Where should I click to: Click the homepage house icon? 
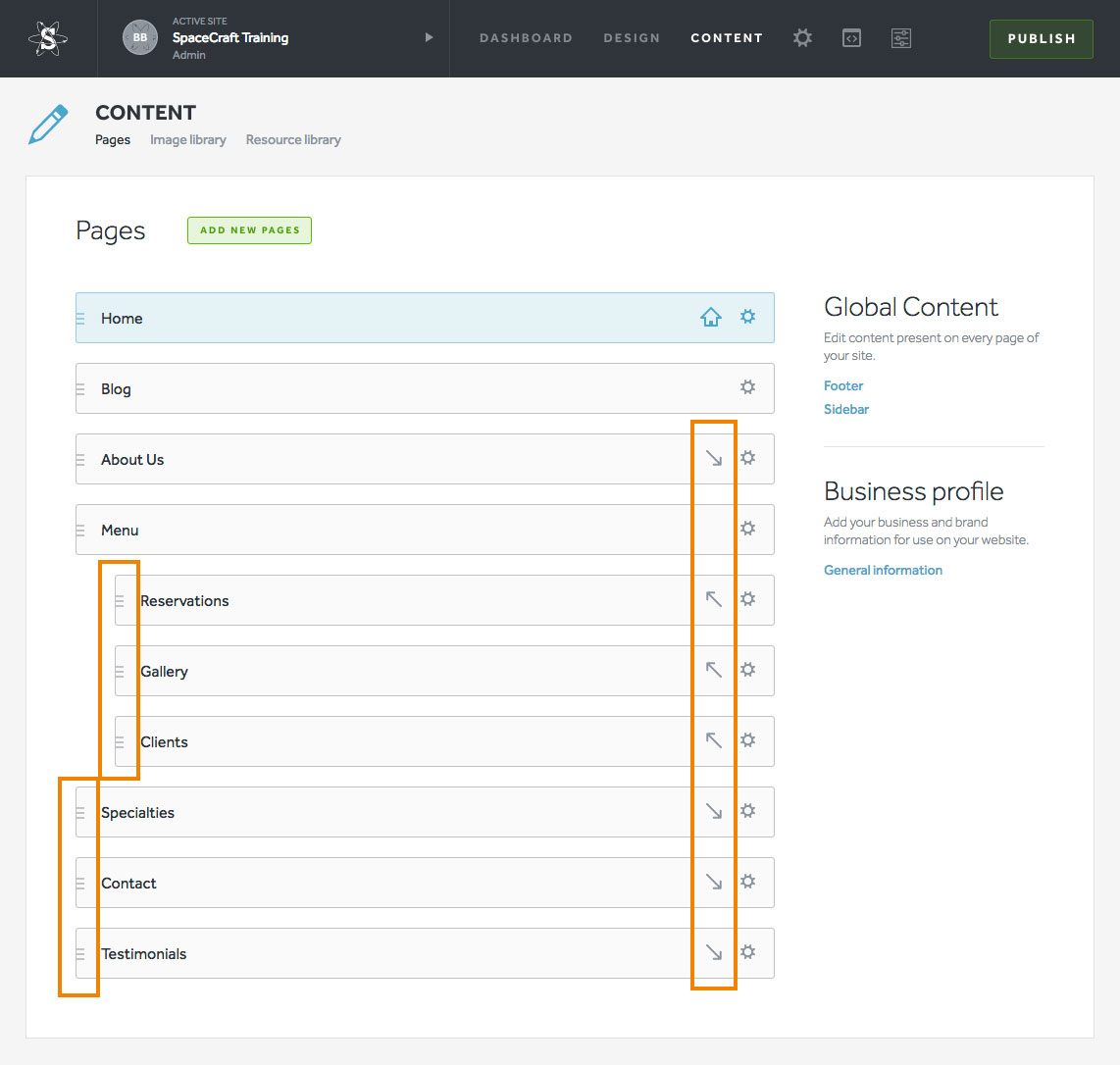(711, 317)
